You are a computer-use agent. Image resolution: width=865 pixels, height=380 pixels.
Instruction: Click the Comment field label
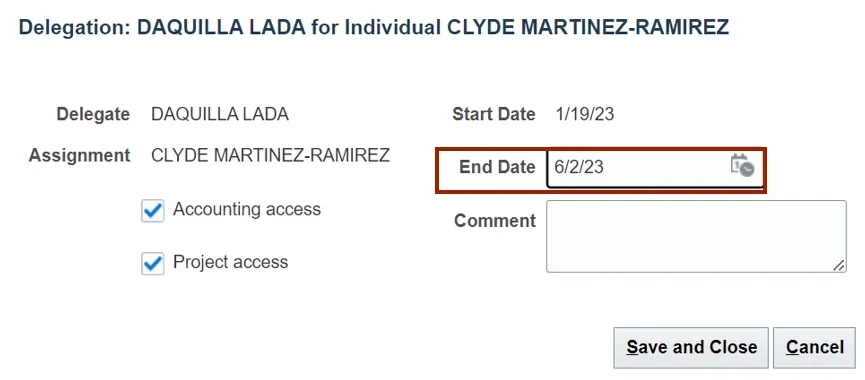click(495, 221)
